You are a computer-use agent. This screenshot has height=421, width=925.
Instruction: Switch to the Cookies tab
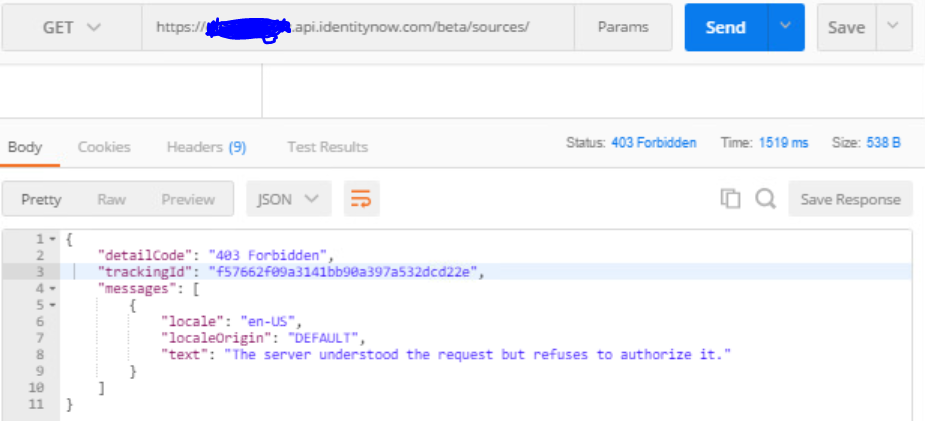104,147
